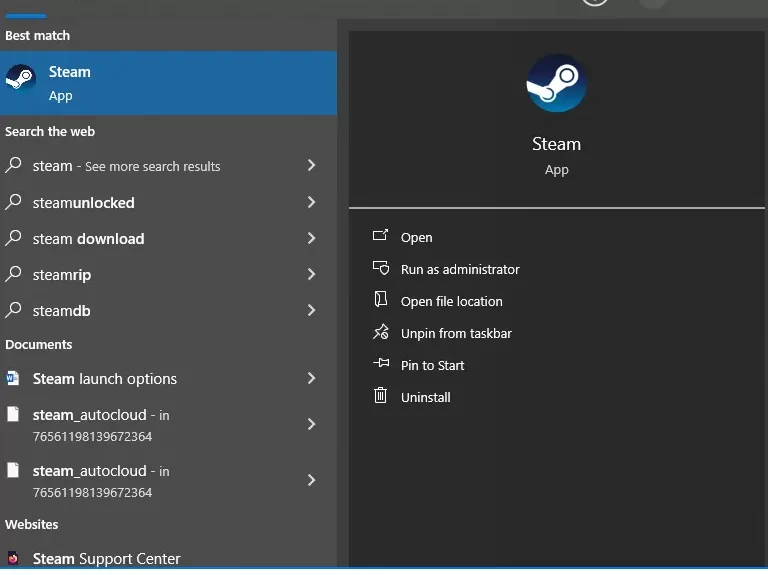768x575 pixels.
Task: Click the Open icon in Steam actions
Action: (x=380, y=236)
